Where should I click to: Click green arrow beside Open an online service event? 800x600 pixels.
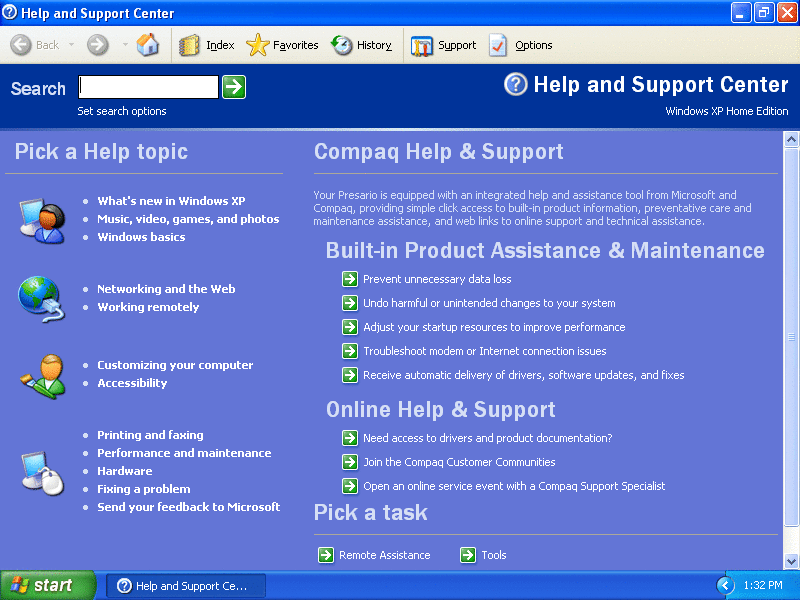(x=350, y=486)
